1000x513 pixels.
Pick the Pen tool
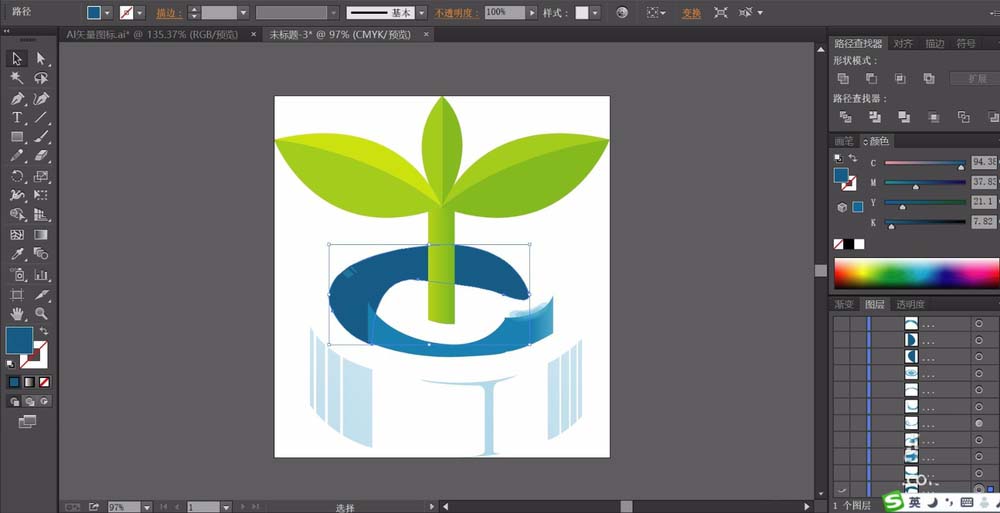click(x=17, y=98)
